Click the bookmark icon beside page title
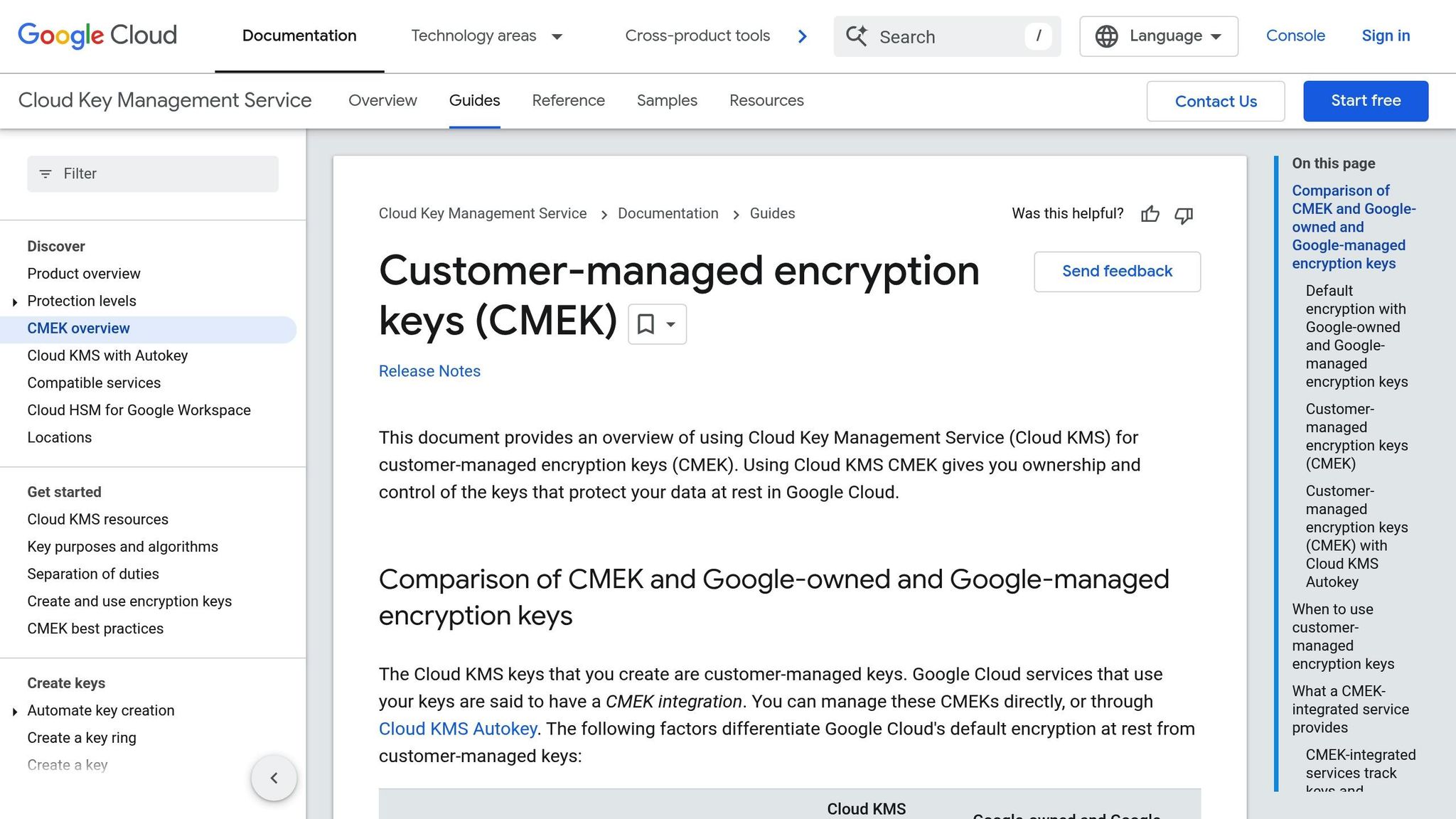Viewport: 1456px width, 819px height. click(x=646, y=324)
